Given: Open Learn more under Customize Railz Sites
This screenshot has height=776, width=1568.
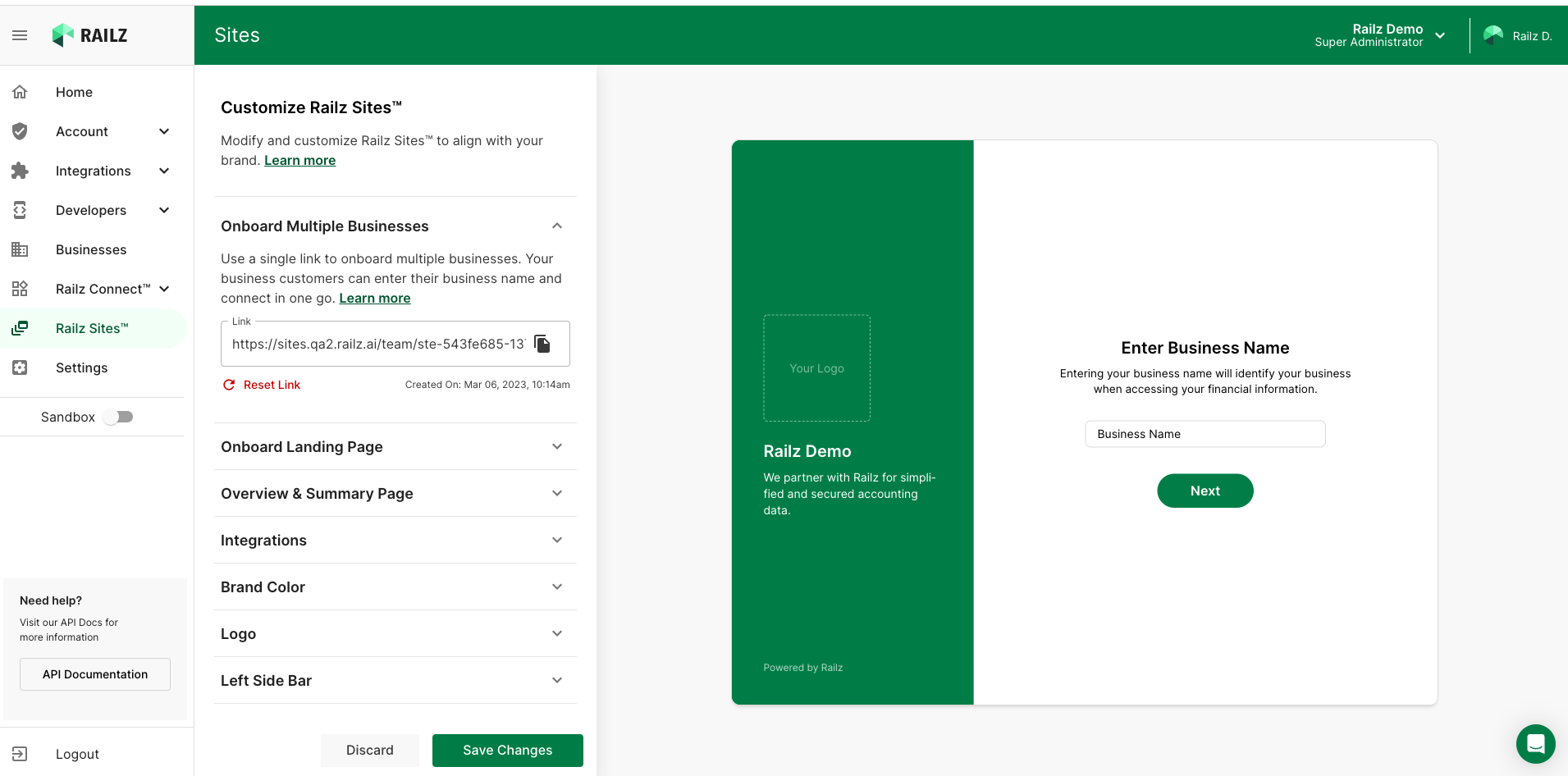Looking at the screenshot, I should coord(299,161).
